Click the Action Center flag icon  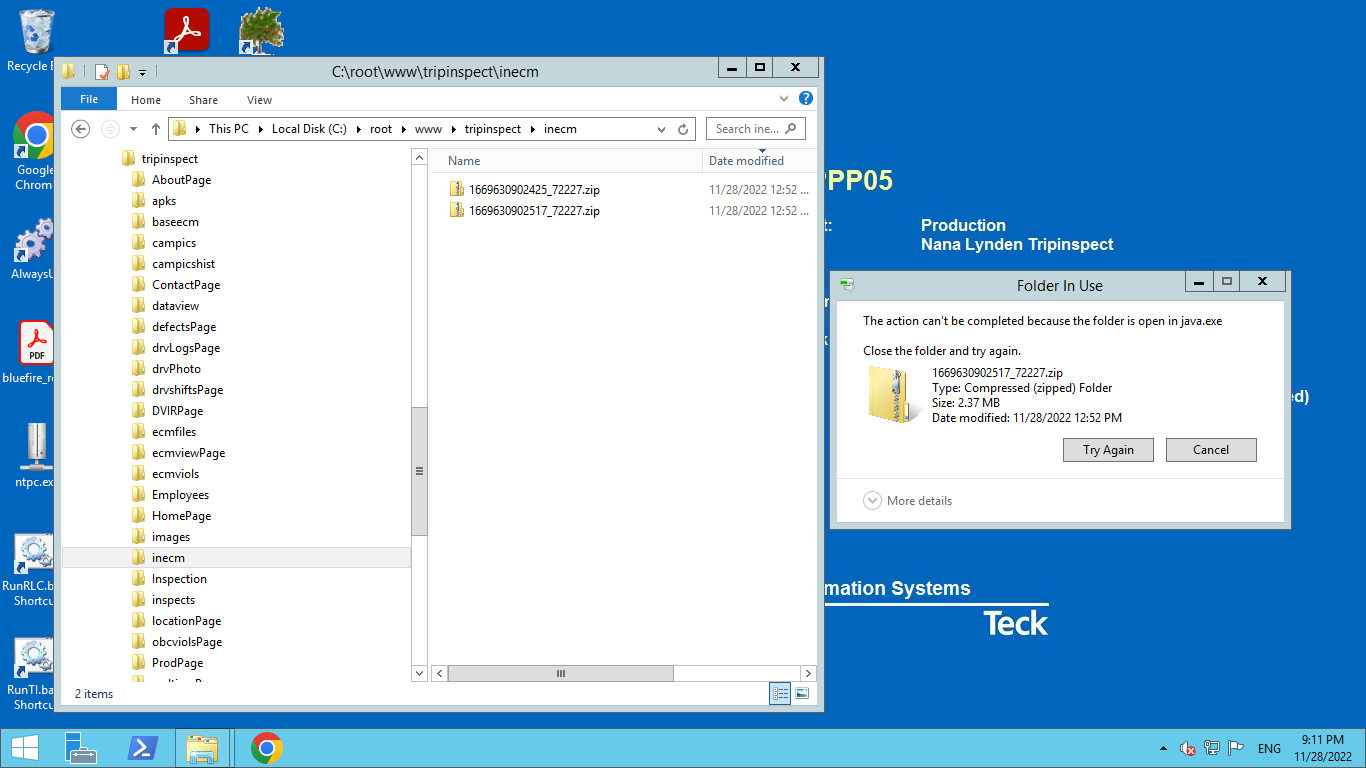[1236, 748]
